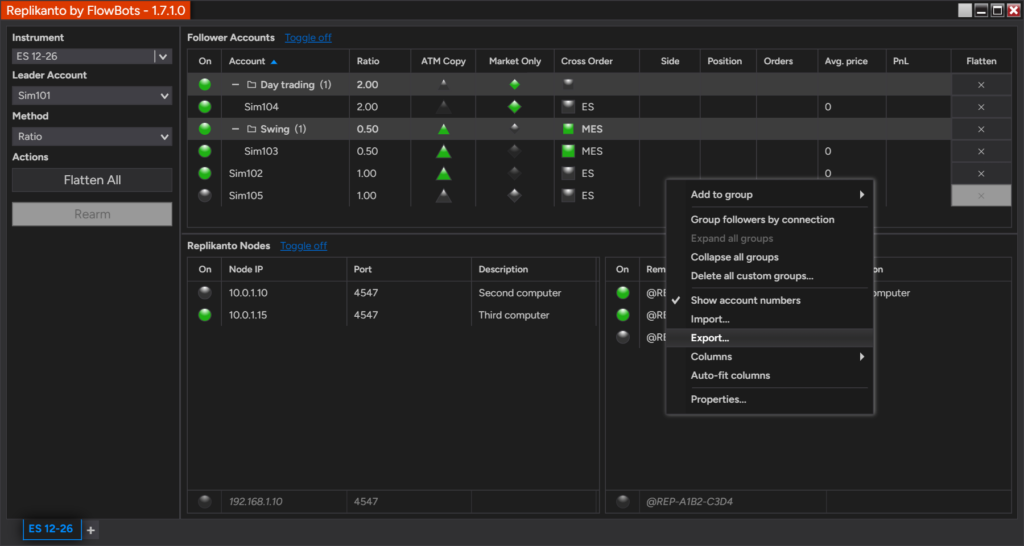Toggle Cross Order square for Sim102
This screenshot has height=546, width=1024.
click(x=568, y=173)
